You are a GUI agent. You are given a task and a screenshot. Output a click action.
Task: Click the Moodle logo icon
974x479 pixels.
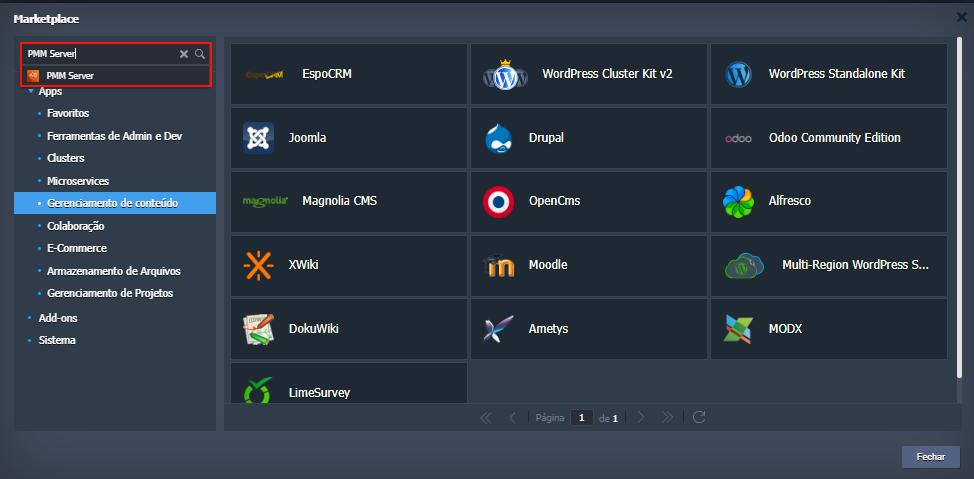tap(498, 266)
